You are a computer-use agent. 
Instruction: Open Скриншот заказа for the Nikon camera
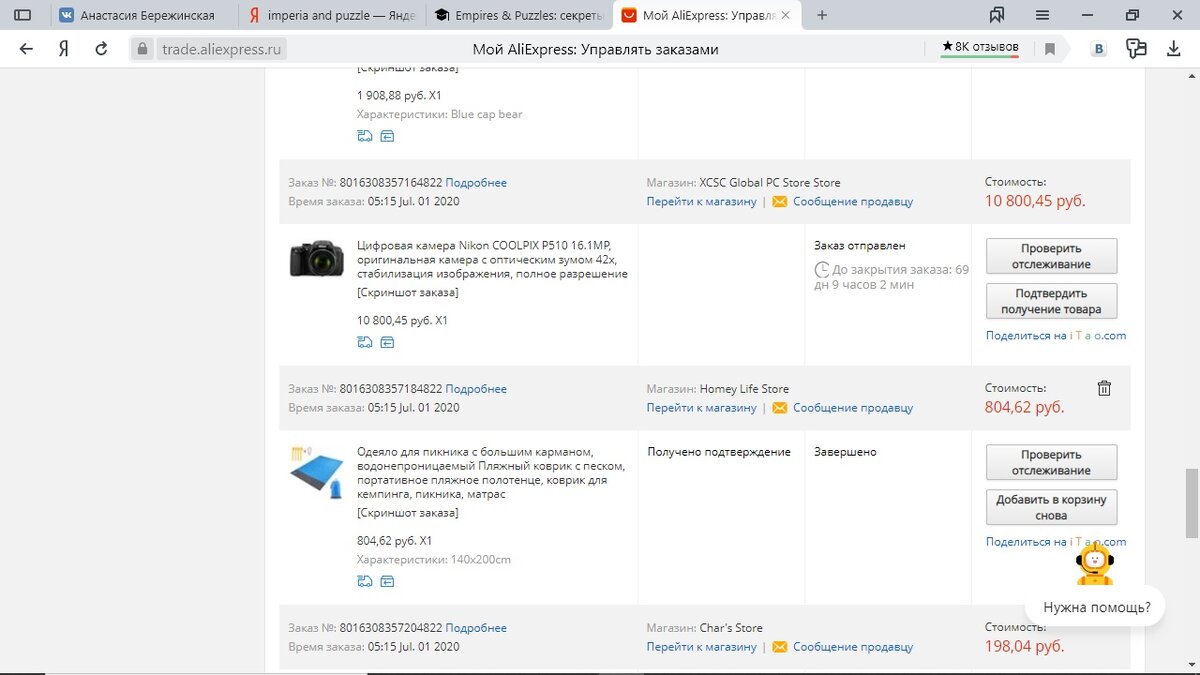[x=408, y=293]
